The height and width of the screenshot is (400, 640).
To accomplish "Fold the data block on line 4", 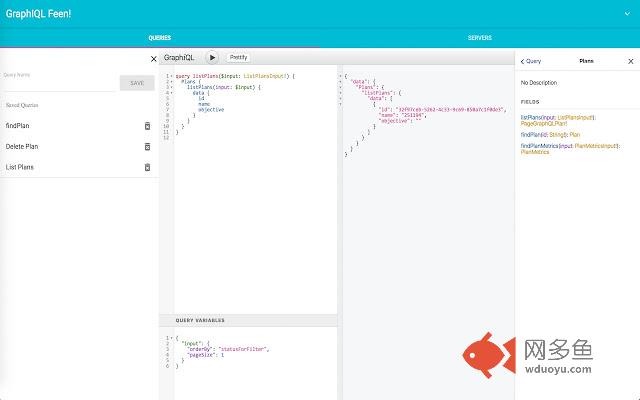I will 171,93.
